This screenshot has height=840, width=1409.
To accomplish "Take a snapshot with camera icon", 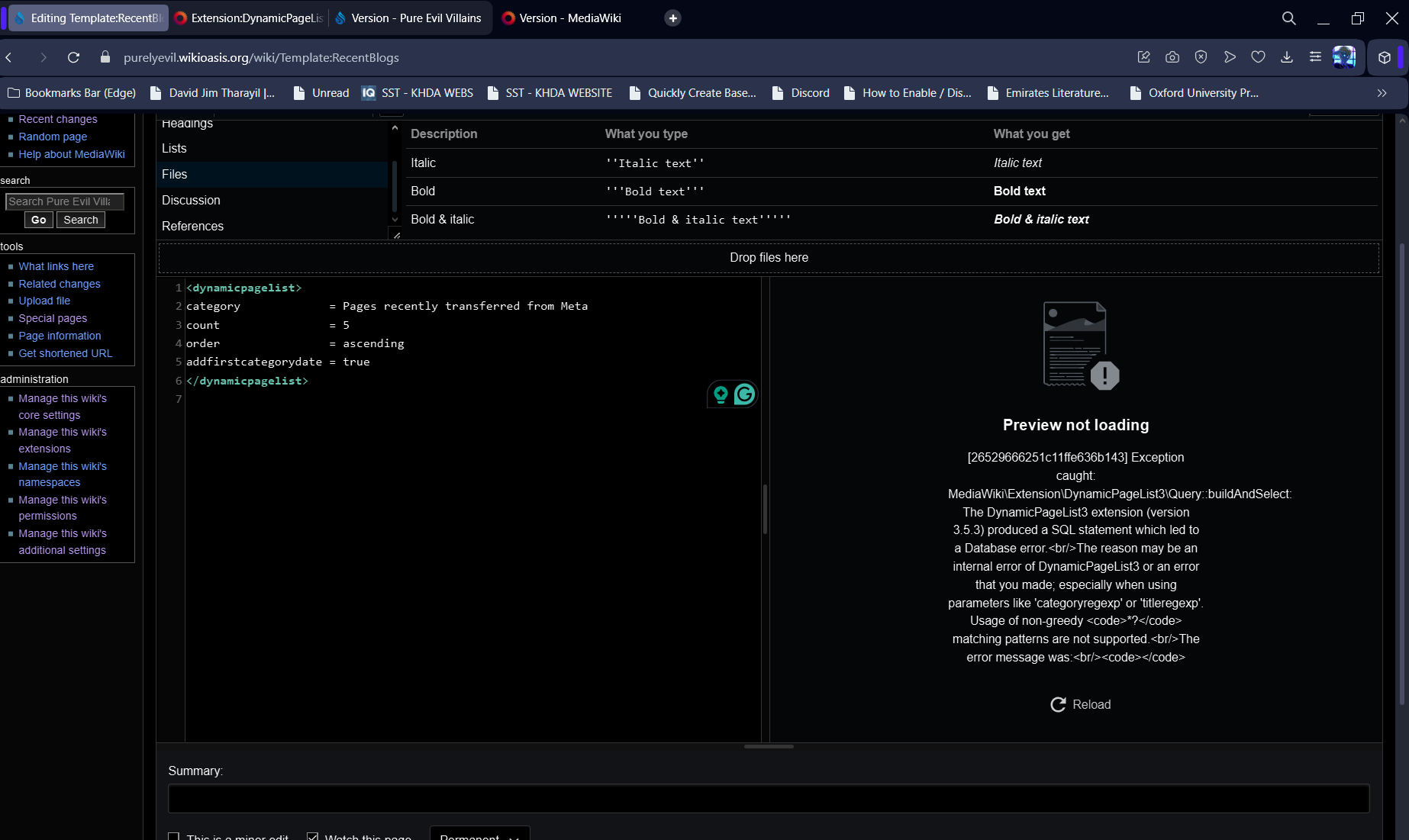I will (x=1172, y=57).
